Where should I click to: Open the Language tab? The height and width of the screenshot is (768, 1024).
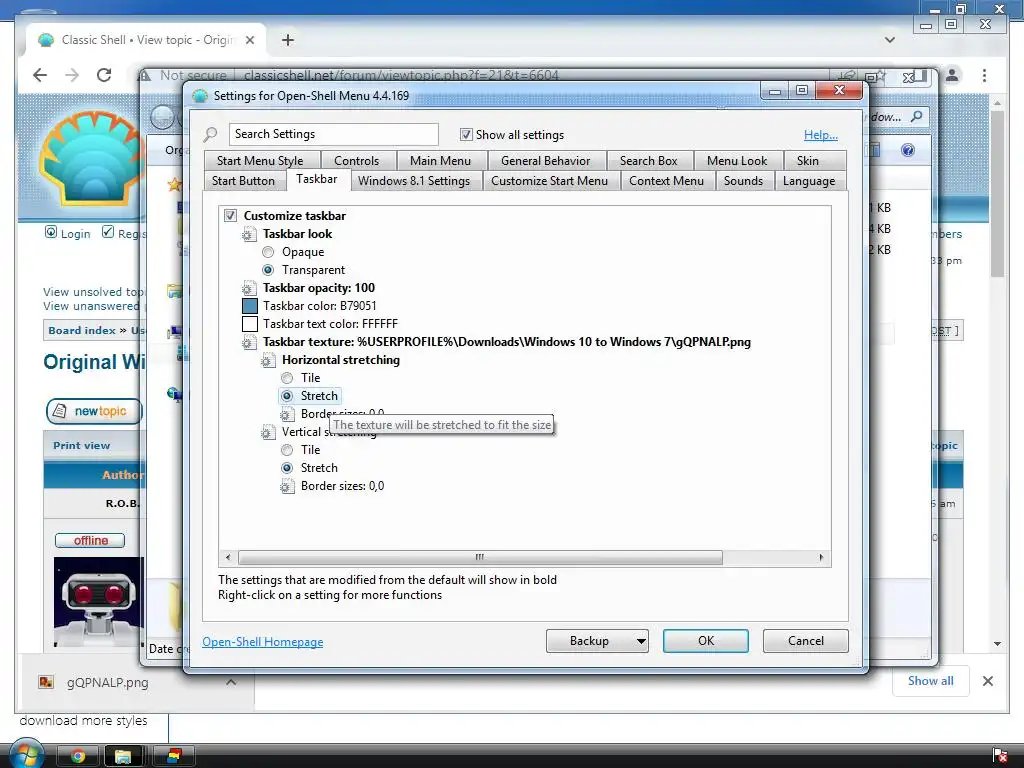[x=809, y=181]
